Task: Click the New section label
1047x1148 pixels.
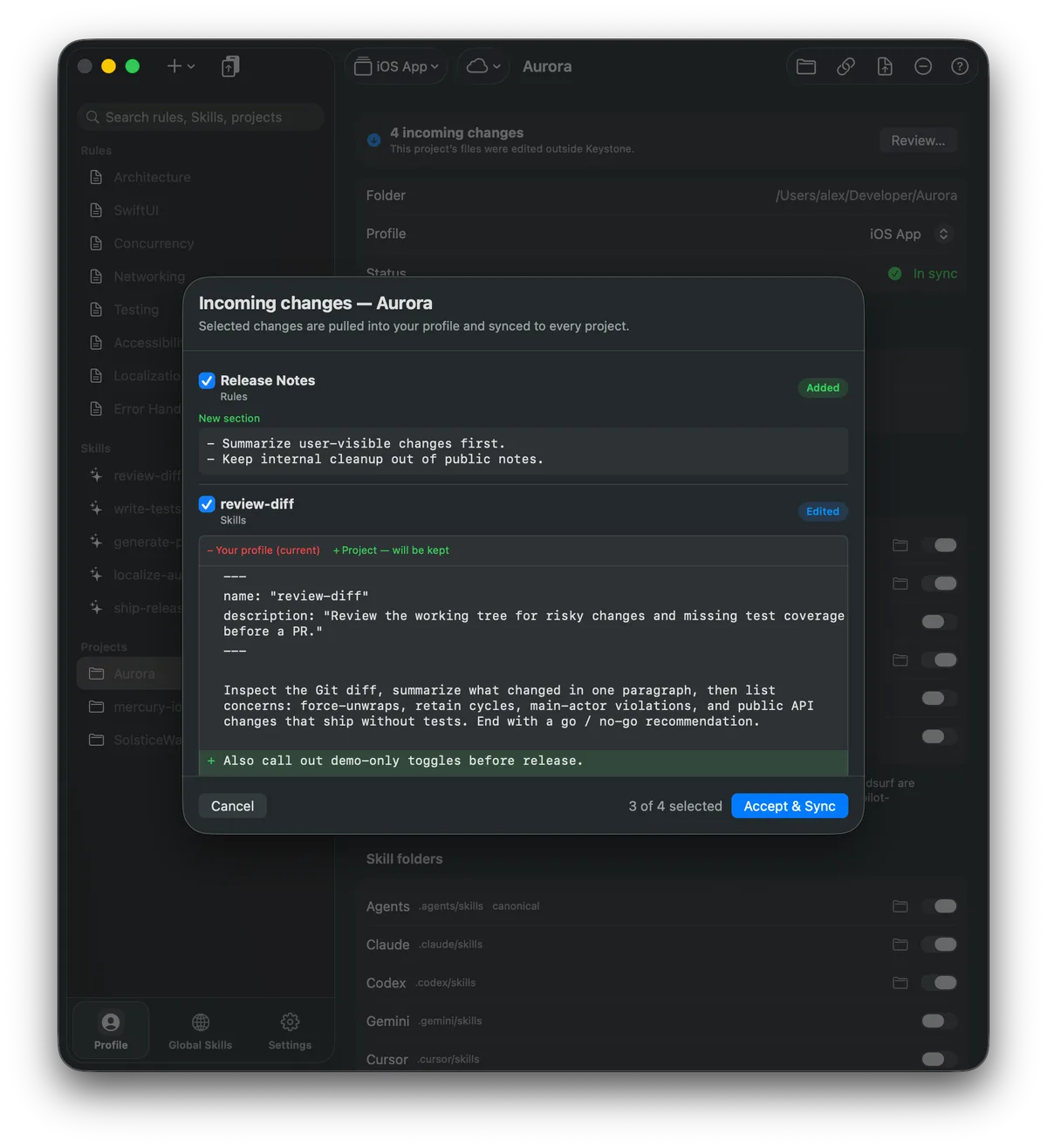Action: (x=229, y=419)
